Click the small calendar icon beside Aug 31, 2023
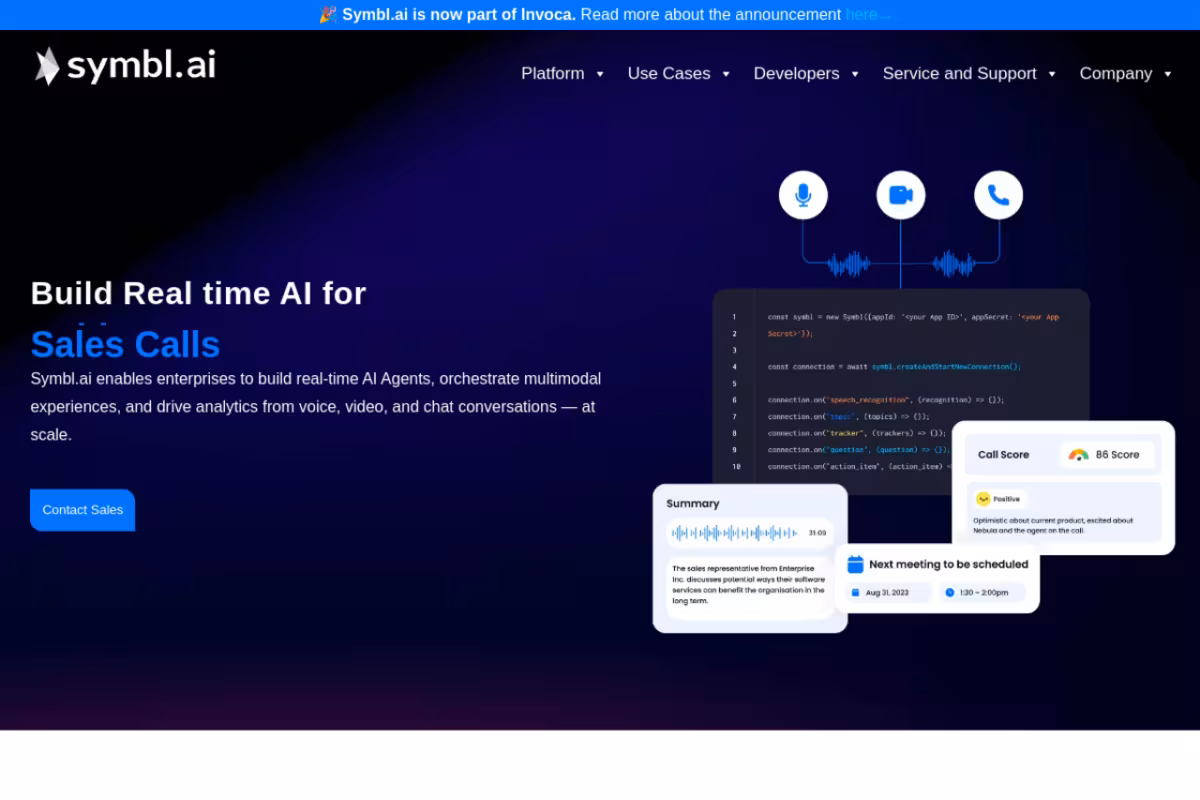1200x800 pixels. [855, 593]
